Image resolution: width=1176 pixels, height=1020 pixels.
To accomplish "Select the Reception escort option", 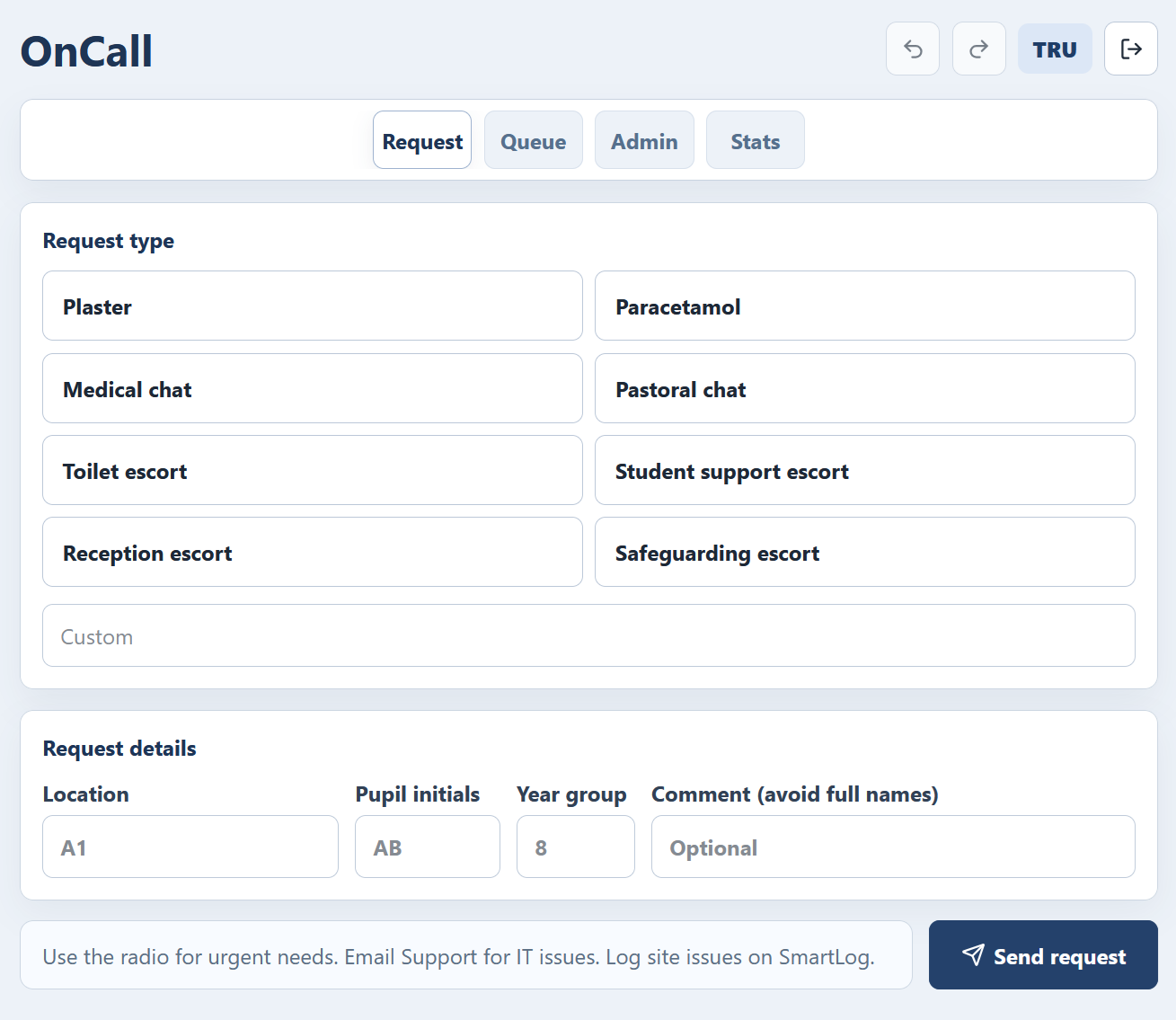I will pos(313,552).
